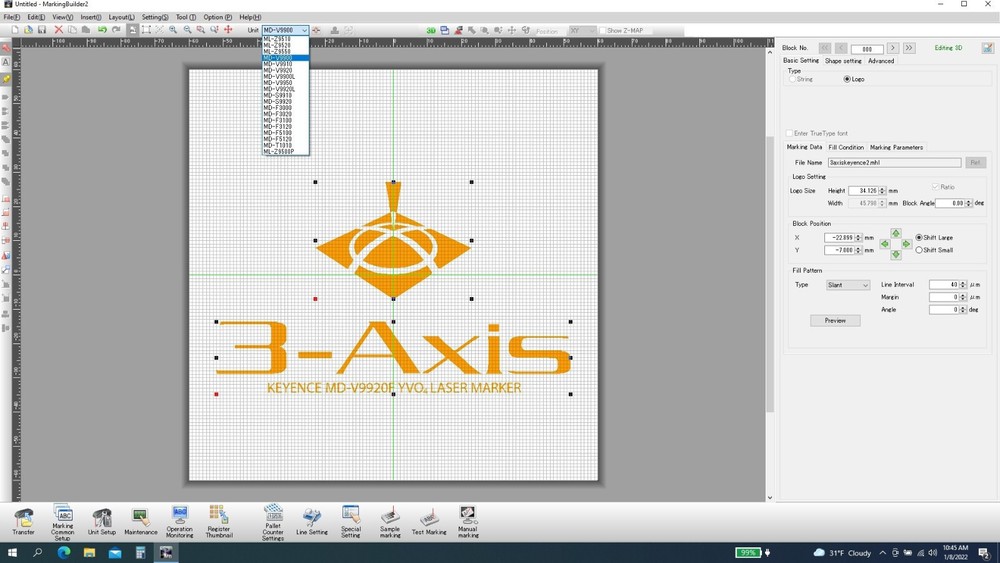
Task: Start Manual marking
Action: coord(467,522)
